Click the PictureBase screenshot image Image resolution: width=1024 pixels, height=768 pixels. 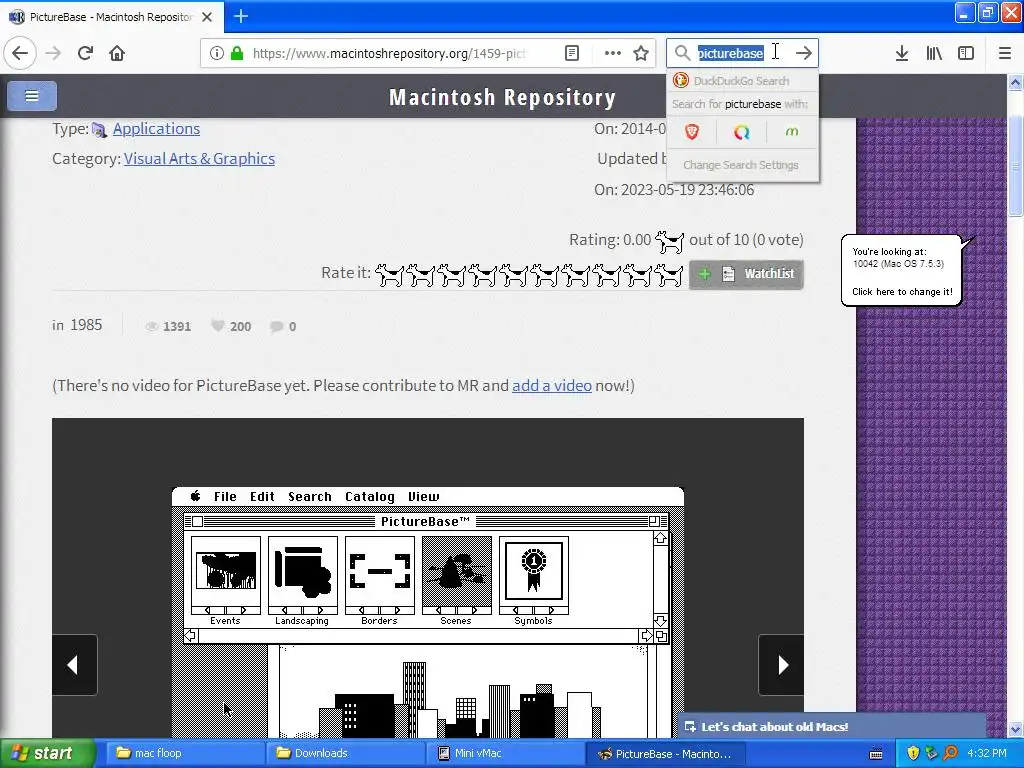click(x=428, y=612)
